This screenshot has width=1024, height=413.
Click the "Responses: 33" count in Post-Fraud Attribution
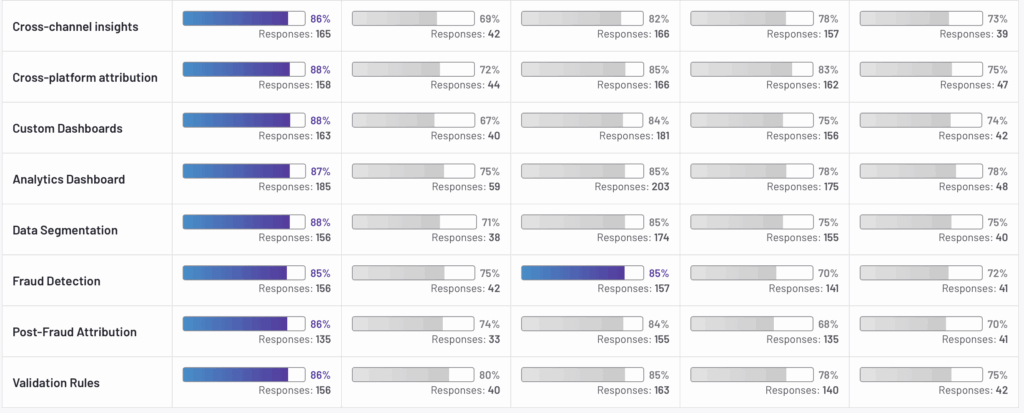(465, 339)
